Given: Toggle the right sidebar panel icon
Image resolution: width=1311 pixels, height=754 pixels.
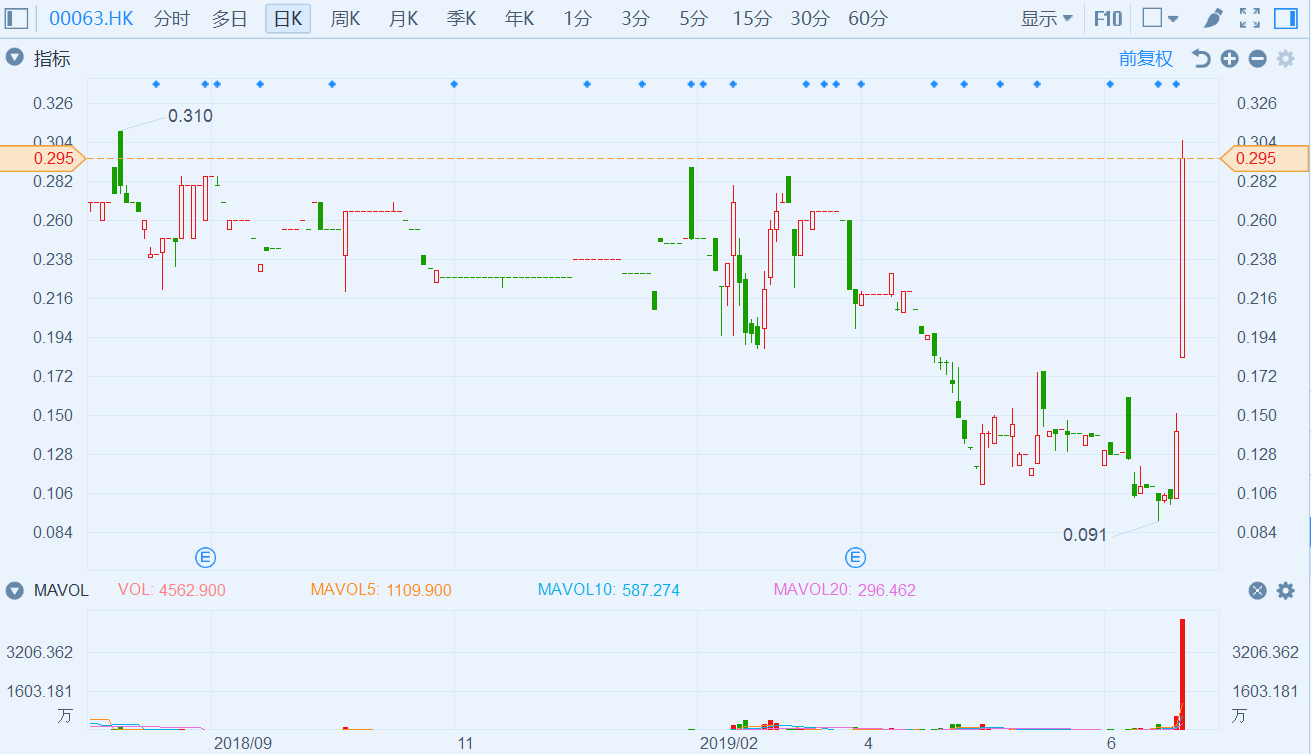Looking at the screenshot, I should click(1286, 18).
